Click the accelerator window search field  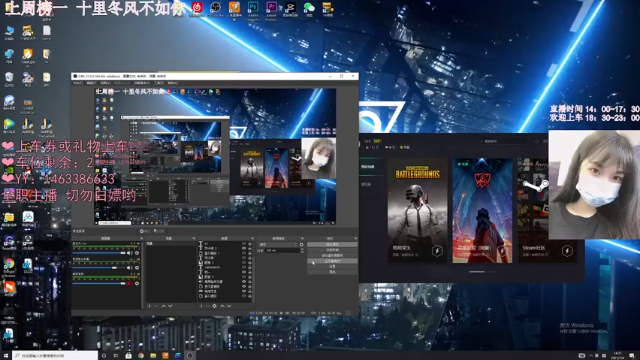(503, 141)
